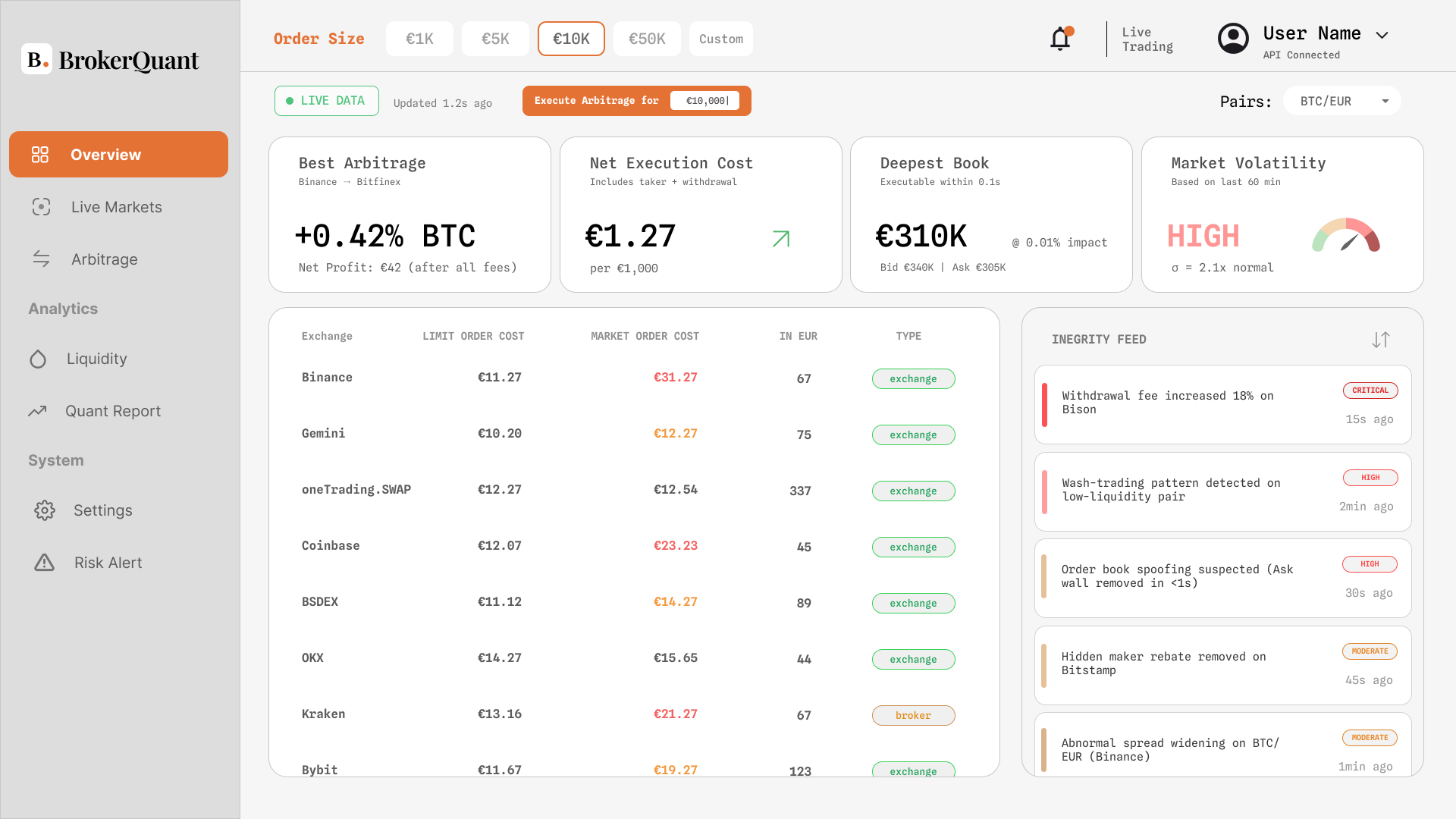Select the Kraken row name
The width and height of the screenshot is (1456, 819).
[323, 714]
